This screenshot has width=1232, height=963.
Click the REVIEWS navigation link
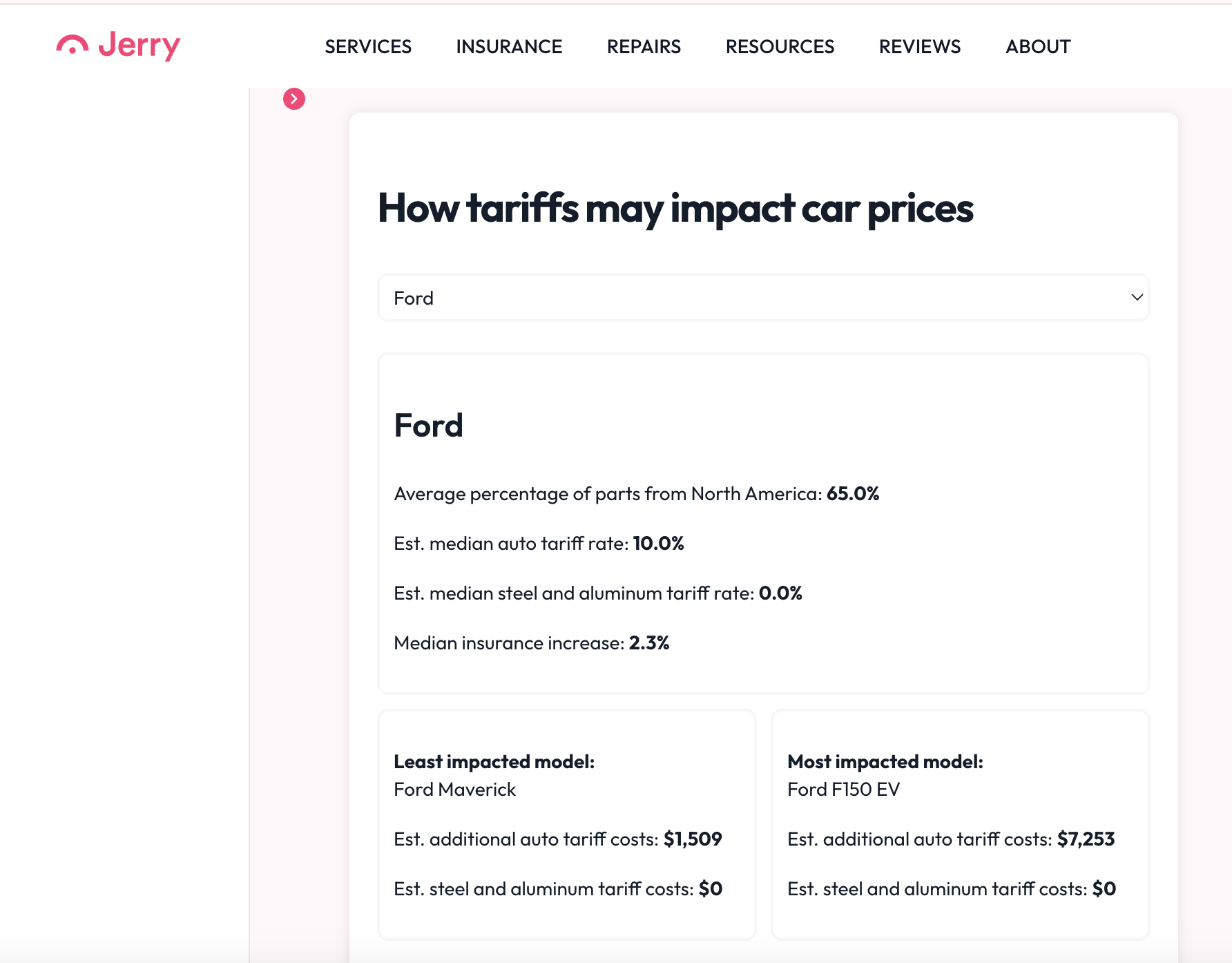pos(919,46)
